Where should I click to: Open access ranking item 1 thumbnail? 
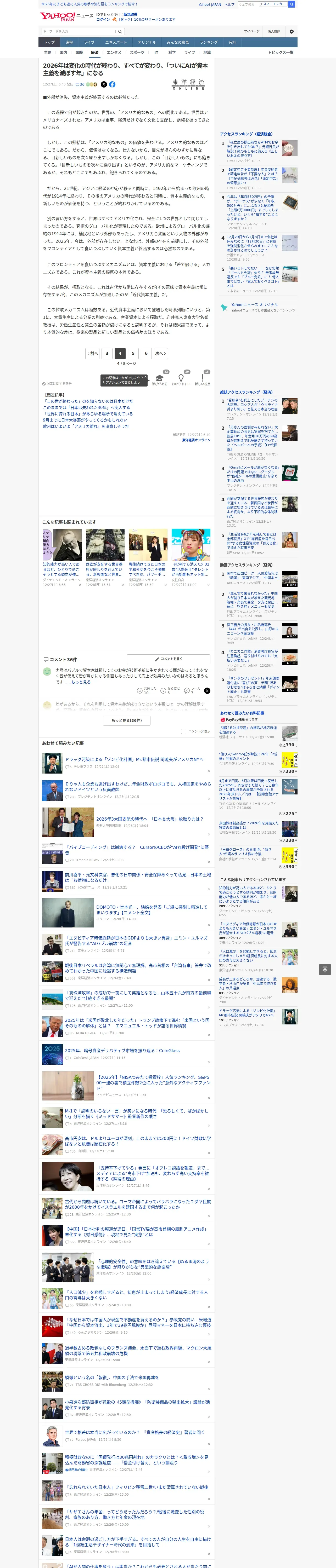pyautogui.click(x=290, y=148)
